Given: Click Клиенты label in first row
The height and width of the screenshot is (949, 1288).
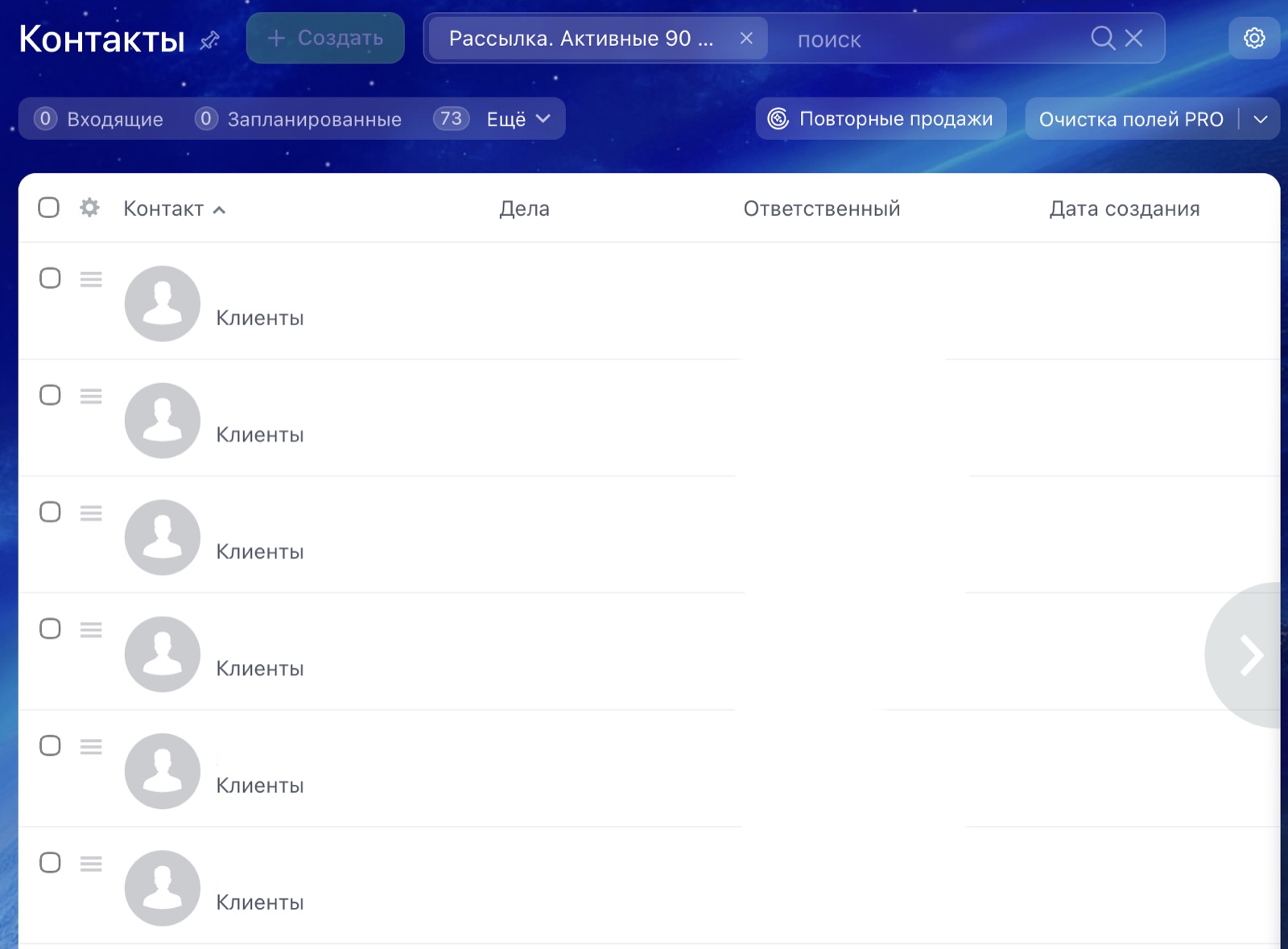Looking at the screenshot, I should 260,318.
